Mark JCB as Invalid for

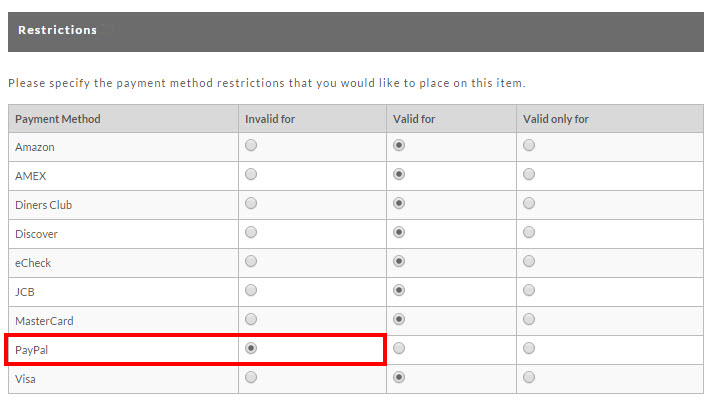[x=251, y=290]
